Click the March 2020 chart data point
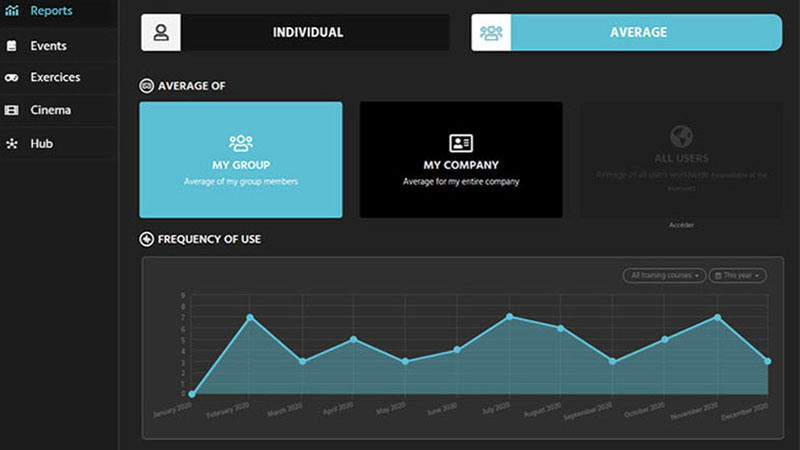800x450 pixels. pyautogui.click(x=303, y=361)
